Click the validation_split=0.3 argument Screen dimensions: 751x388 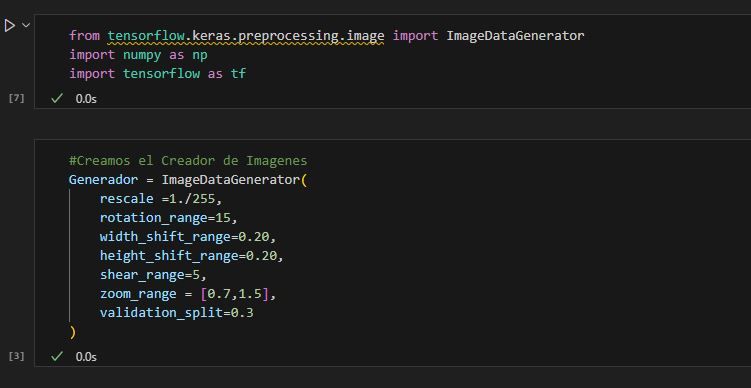coord(176,313)
